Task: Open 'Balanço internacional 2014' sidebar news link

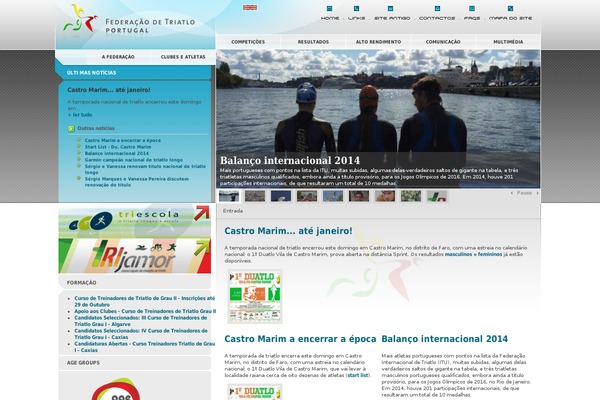Action: pos(117,153)
